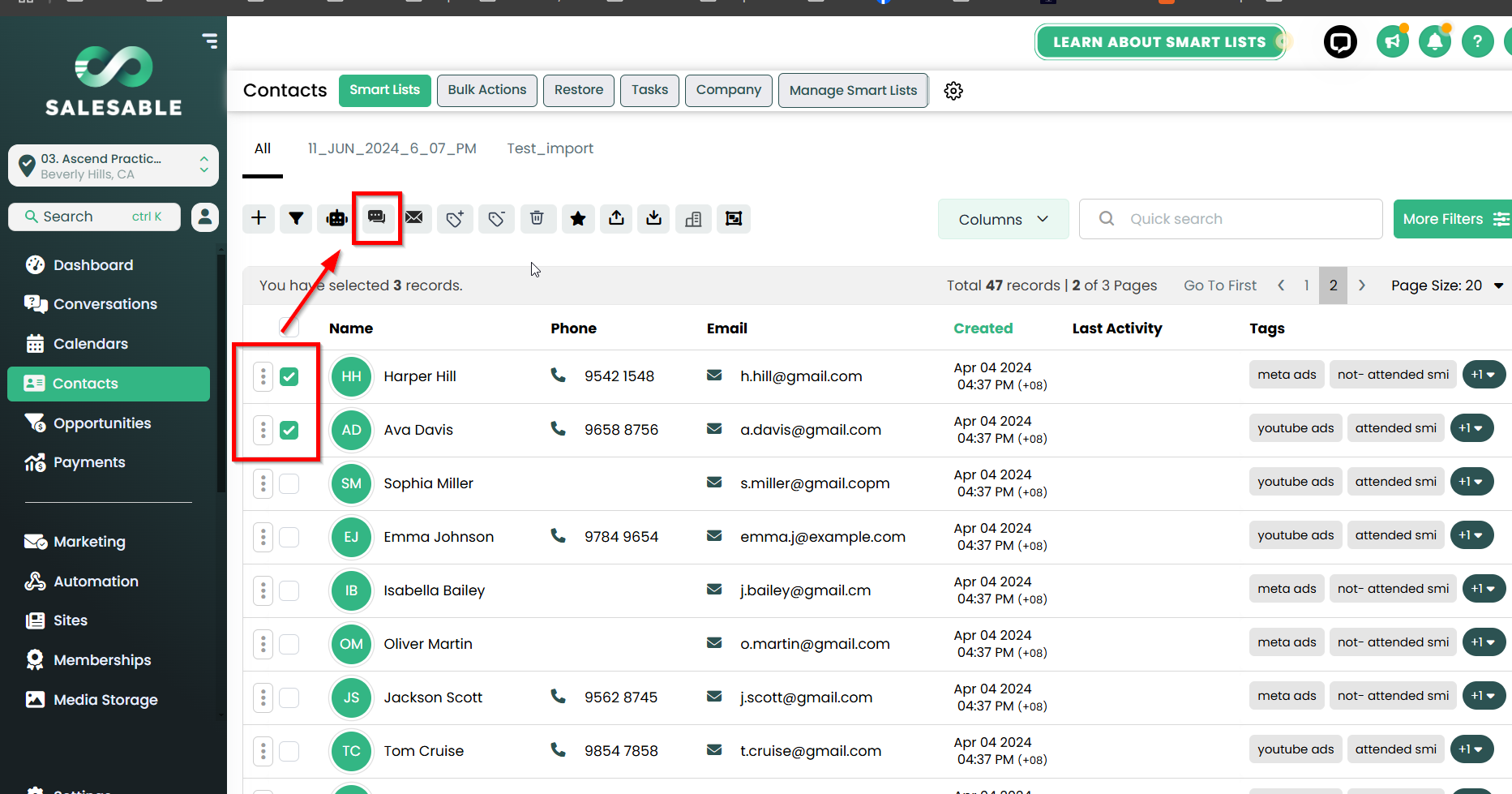Check the Tom Cruise checkbox
1512x794 pixels.
[289, 751]
